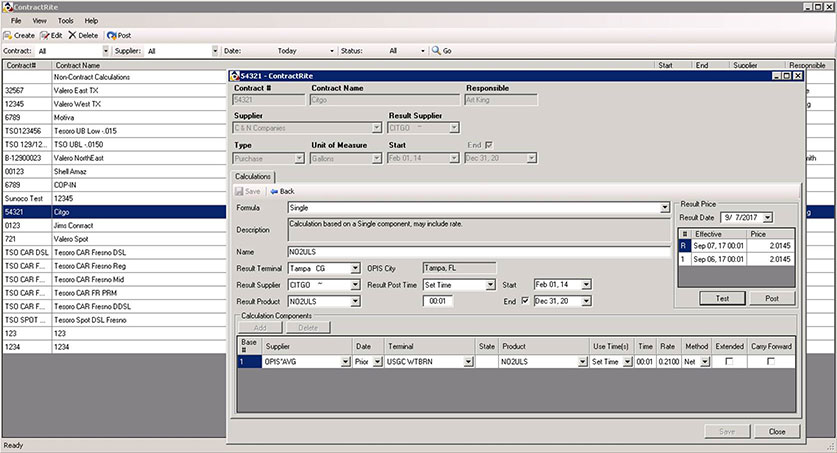Click the Test button

pos(722,298)
